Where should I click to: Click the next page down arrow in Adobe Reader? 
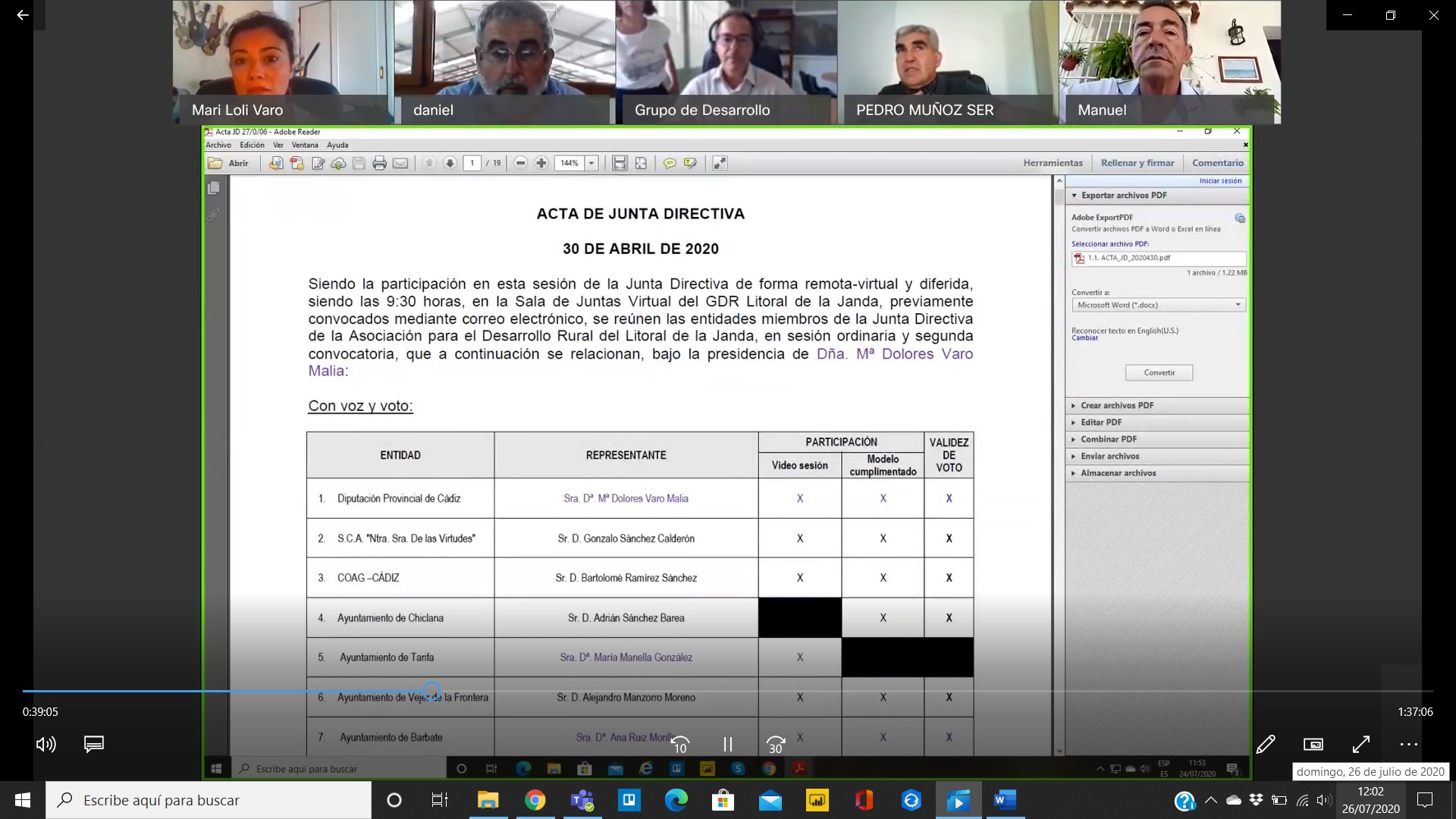click(450, 163)
